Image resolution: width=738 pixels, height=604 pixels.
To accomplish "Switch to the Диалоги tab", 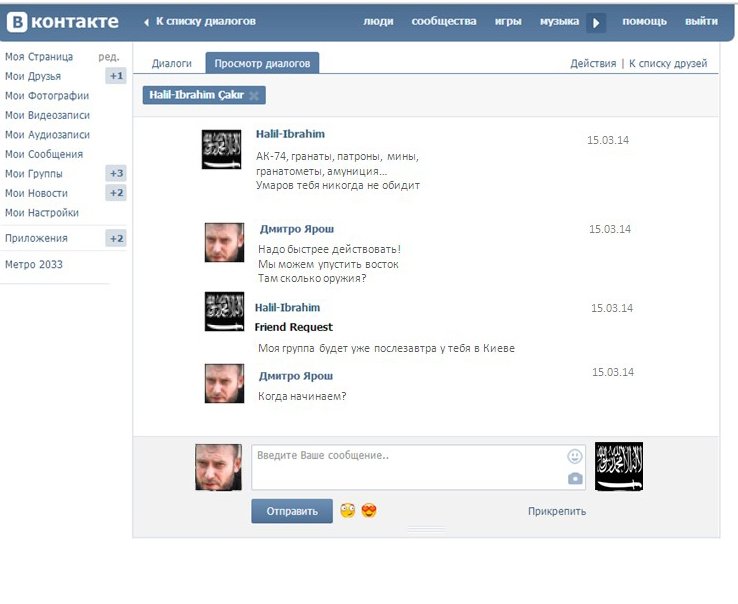I will pyautogui.click(x=172, y=63).
